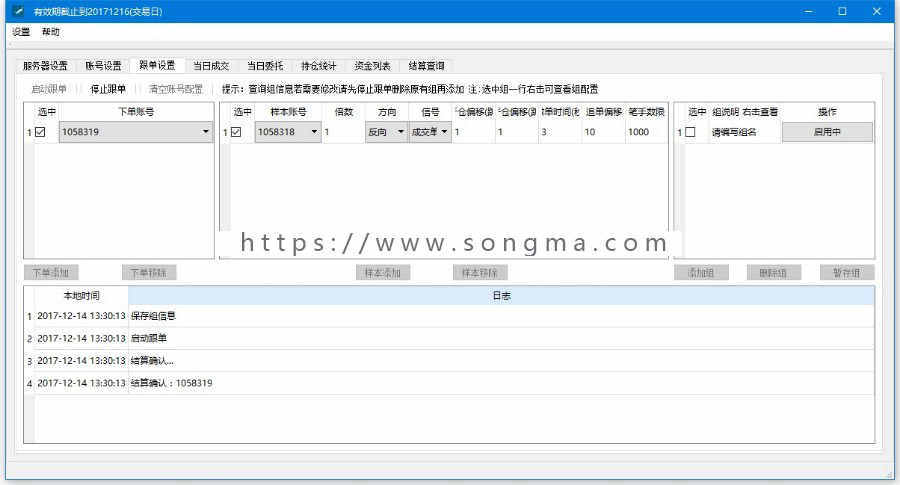
Task: Click the 方向 column header
Action: 387,112
